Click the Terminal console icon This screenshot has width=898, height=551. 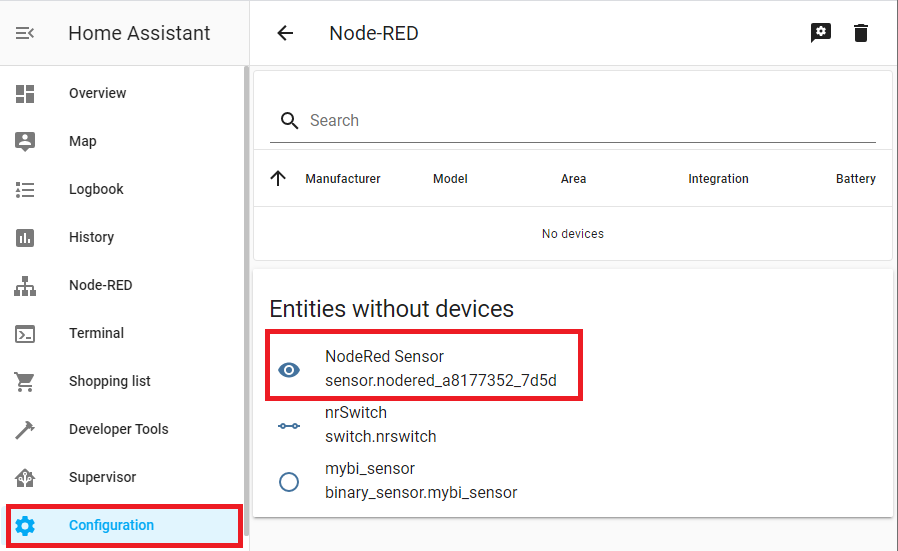point(25,333)
